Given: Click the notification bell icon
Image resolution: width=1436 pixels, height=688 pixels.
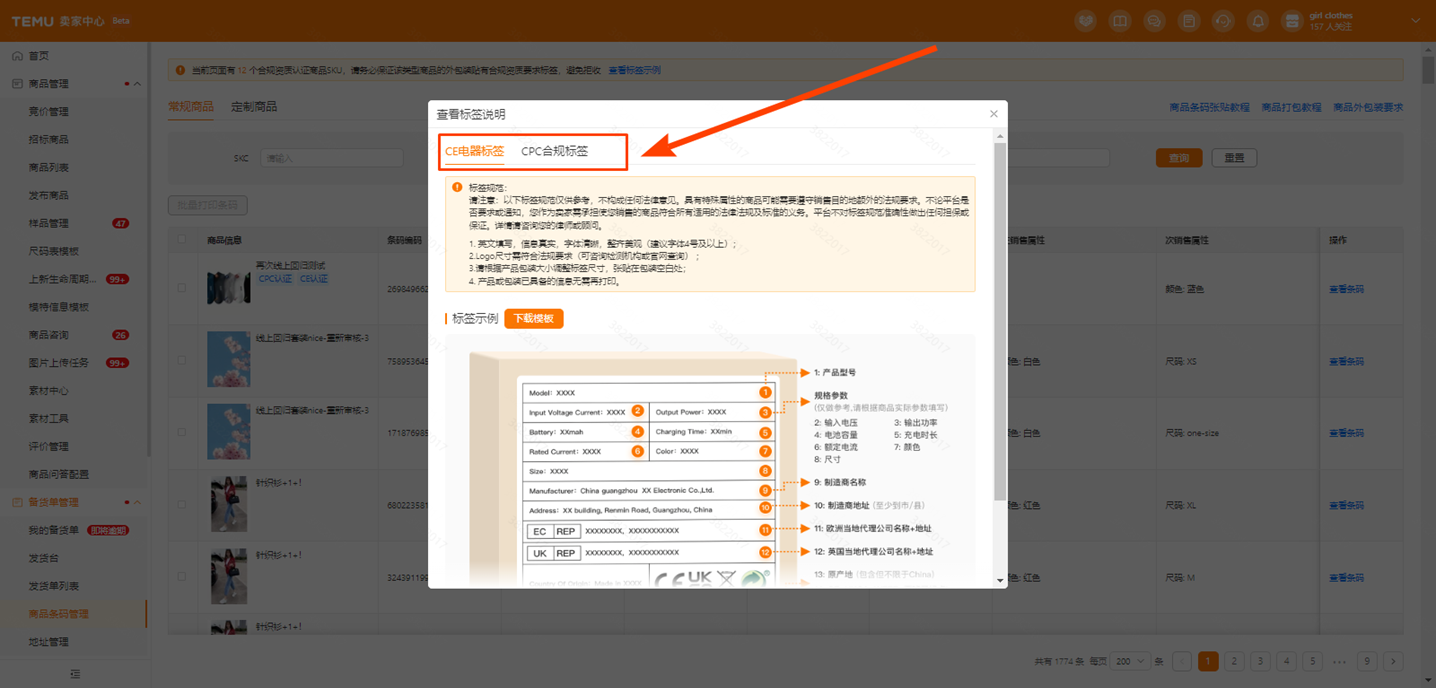Looking at the screenshot, I should [1257, 21].
